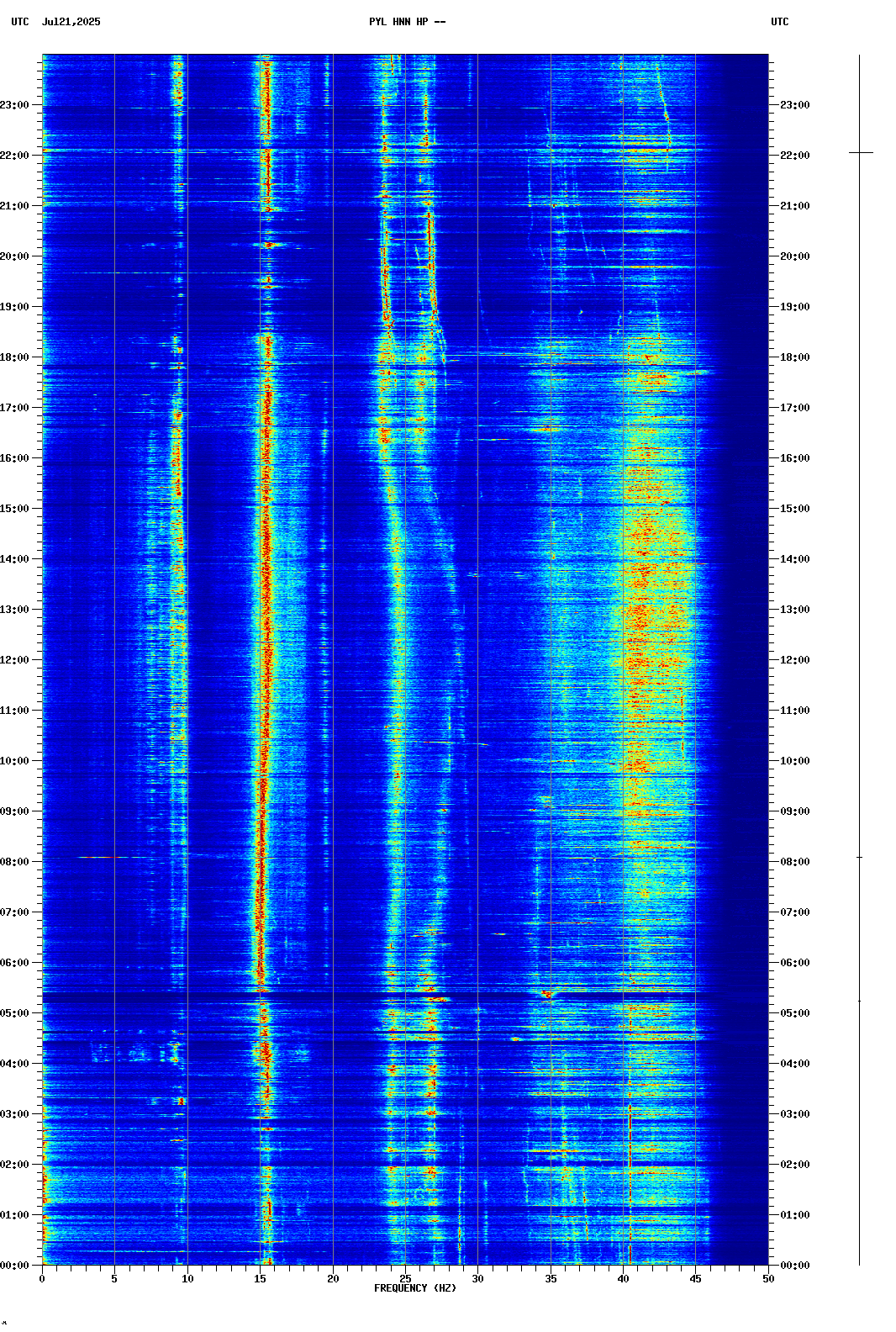Image resolution: width=896 pixels, height=1332 pixels.
Task: Click the right-axis 19:00 time label
Action: tap(795, 307)
